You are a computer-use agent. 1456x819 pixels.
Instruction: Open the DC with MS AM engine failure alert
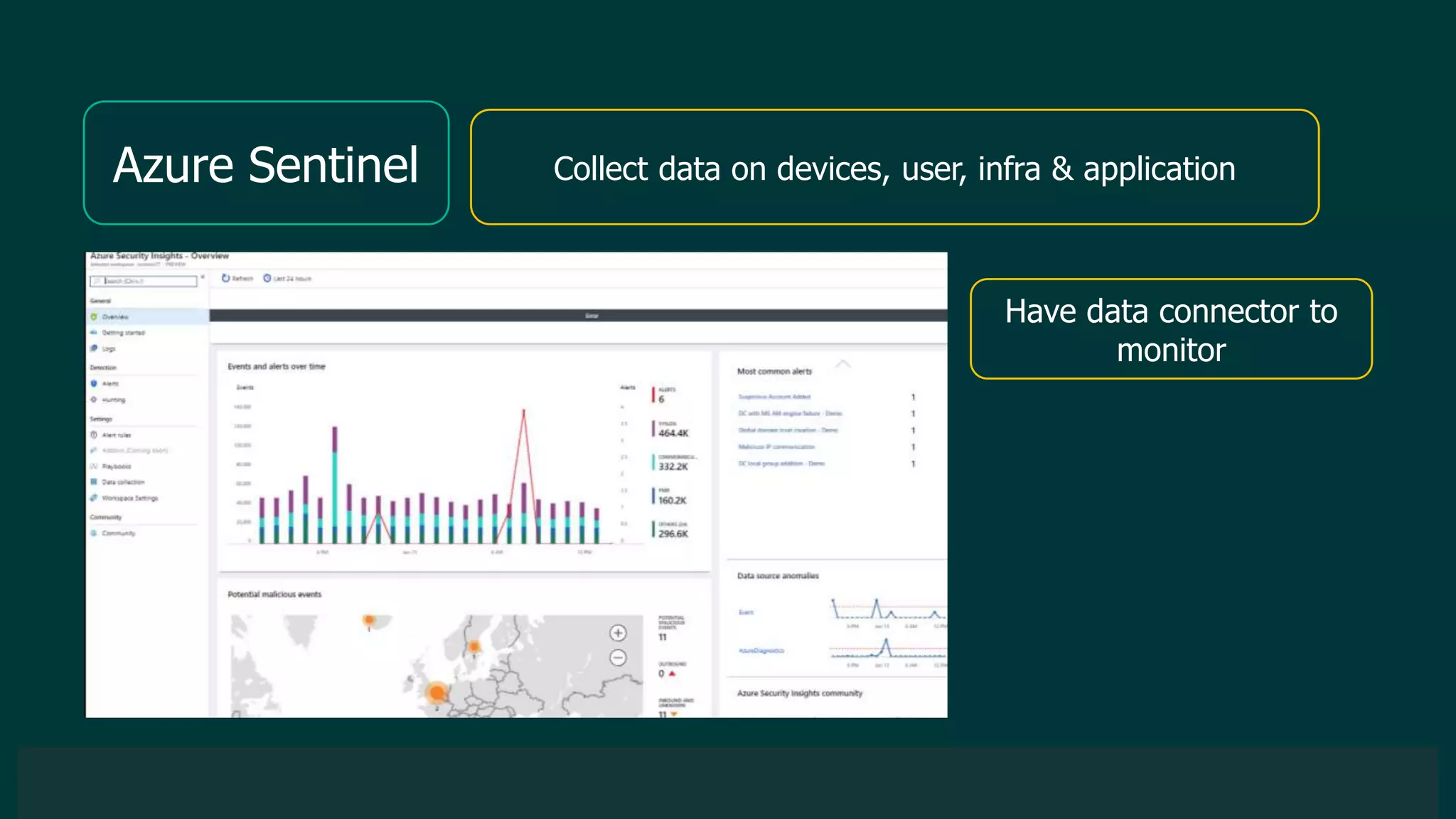point(790,413)
